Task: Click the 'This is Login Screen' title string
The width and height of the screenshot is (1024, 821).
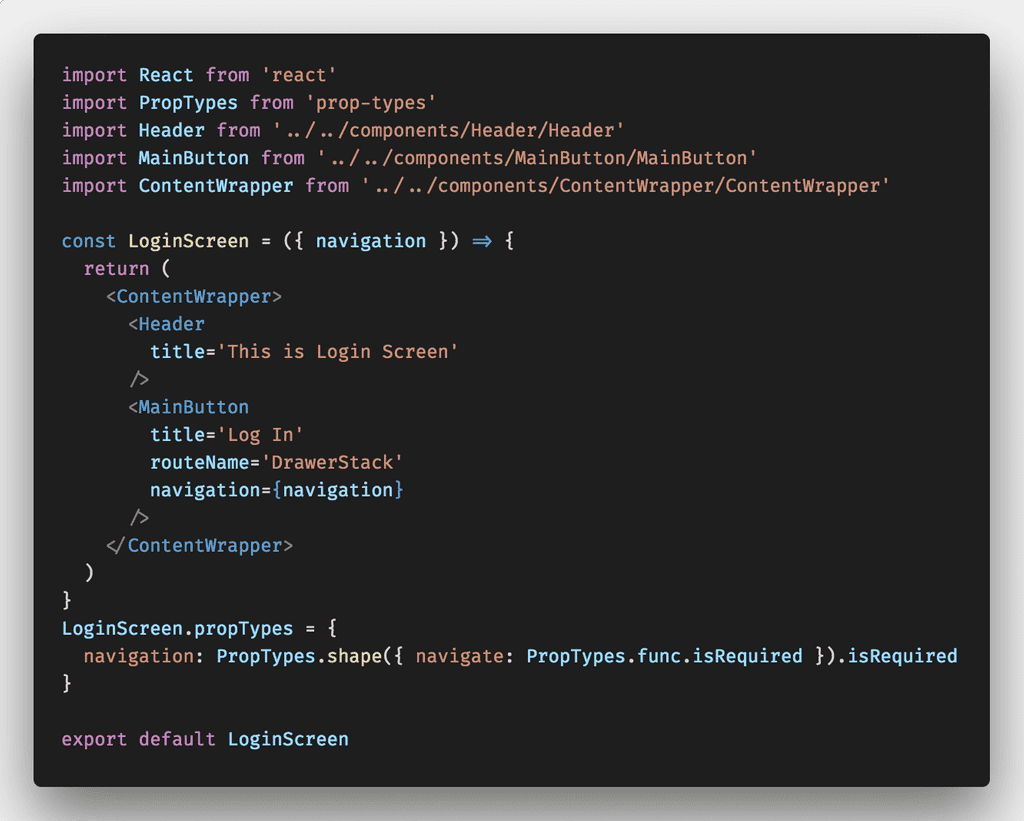Action: pyautogui.click(x=338, y=352)
